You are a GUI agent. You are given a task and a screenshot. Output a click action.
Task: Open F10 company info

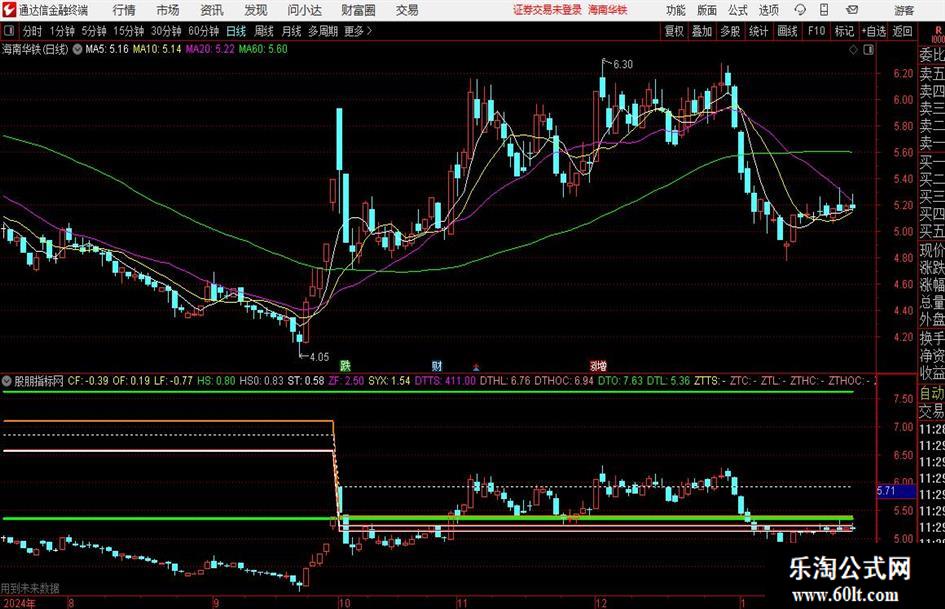(x=817, y=31)
